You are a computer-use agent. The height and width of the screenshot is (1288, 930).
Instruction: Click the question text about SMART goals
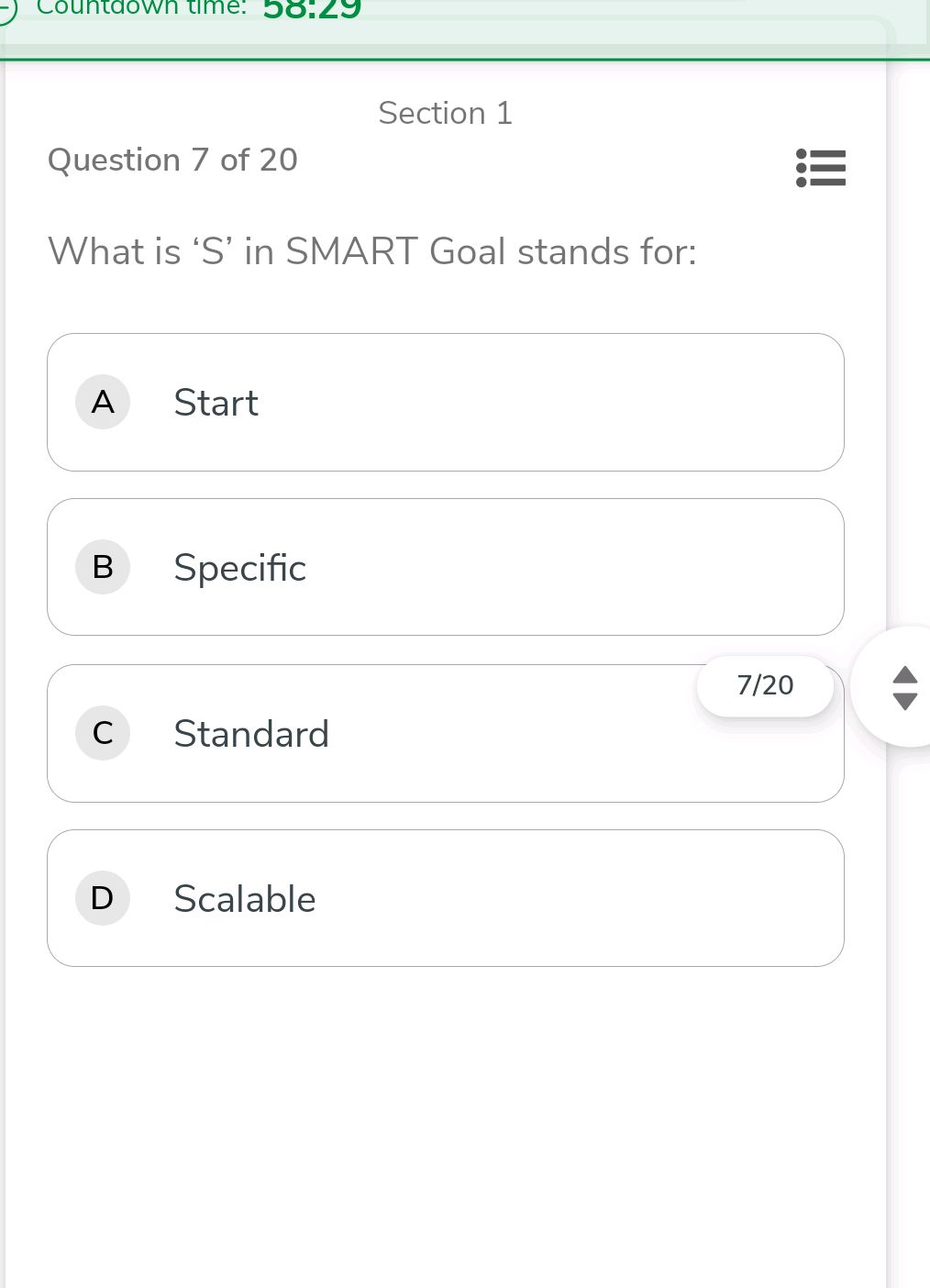372,251
